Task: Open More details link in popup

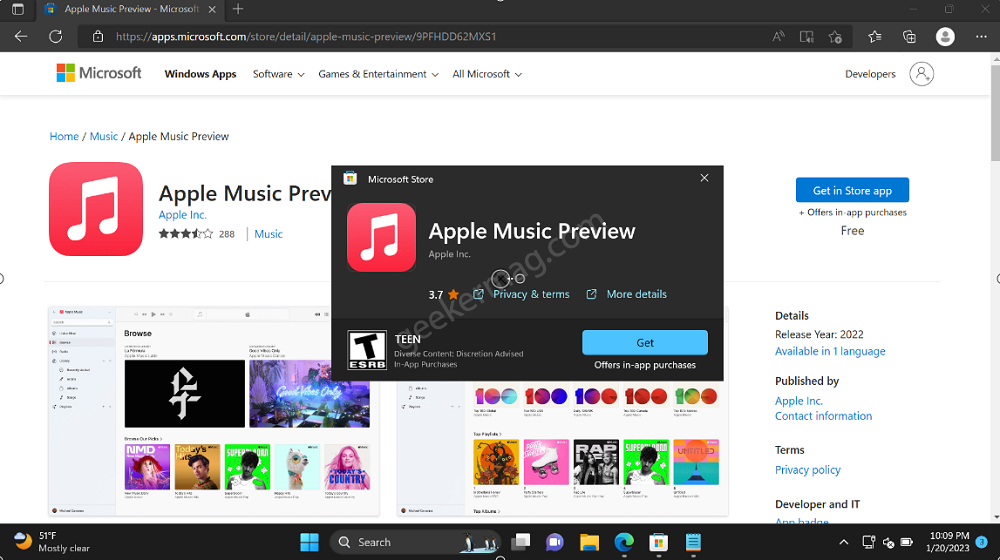Action: pos(636,294)
